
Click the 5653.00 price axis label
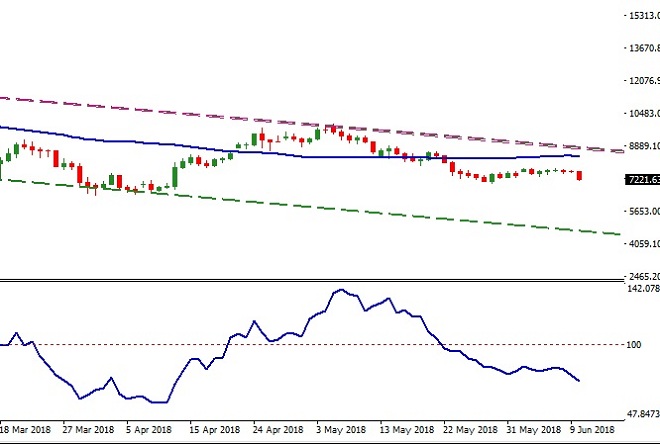coord(644,211)
